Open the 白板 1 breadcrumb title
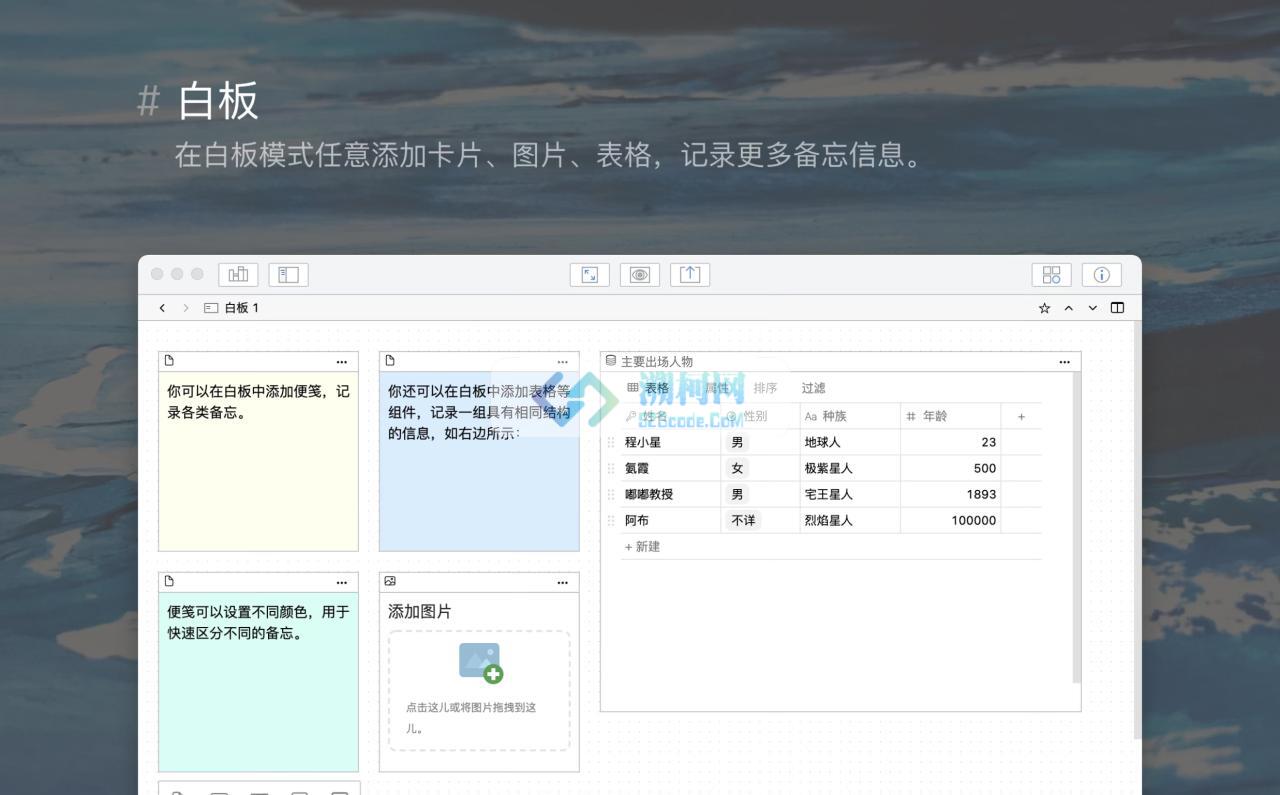The height and width of the screenshot is (795, 1280). pos(241,308)
